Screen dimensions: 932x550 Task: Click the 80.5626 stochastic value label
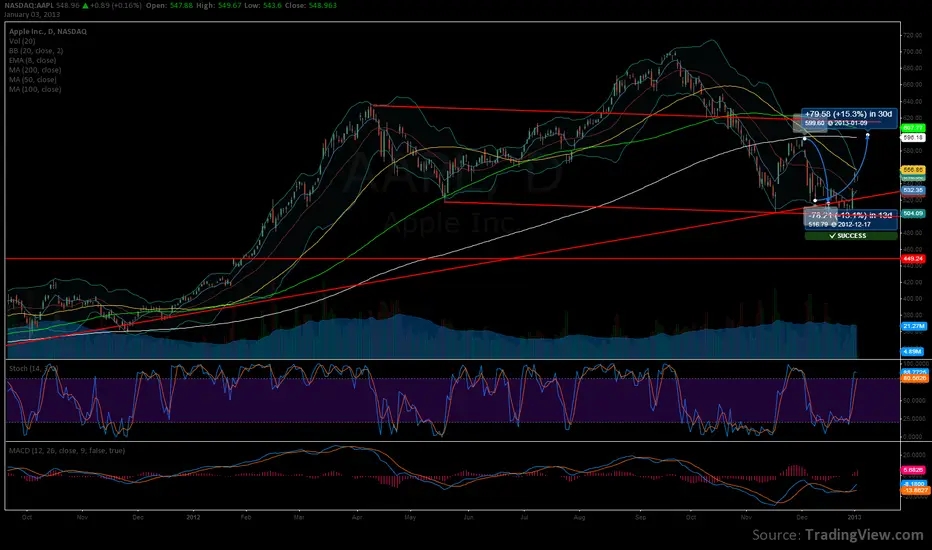(915, 378)
